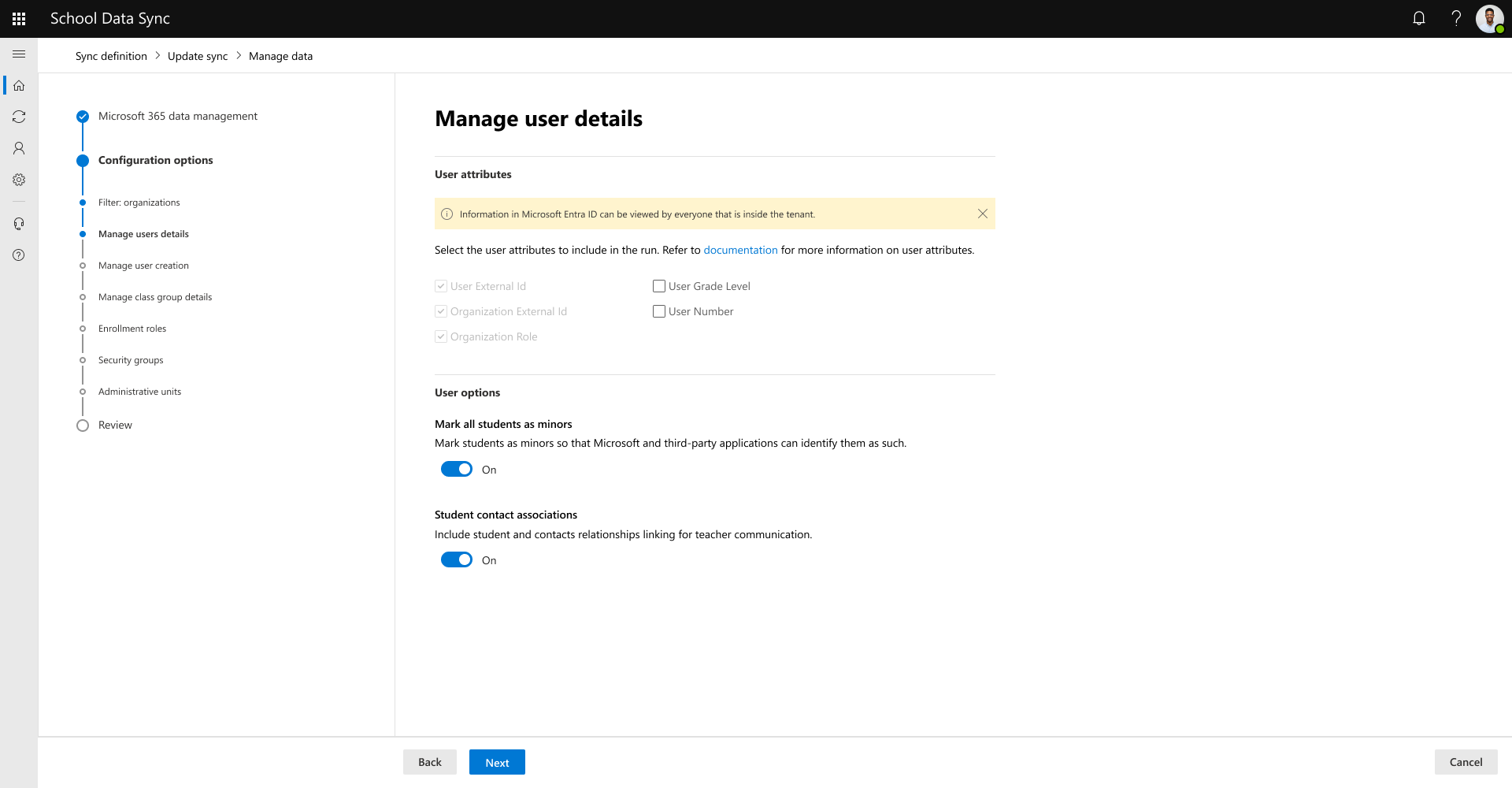Open the Sync icon in sidebar

(19, 117)
